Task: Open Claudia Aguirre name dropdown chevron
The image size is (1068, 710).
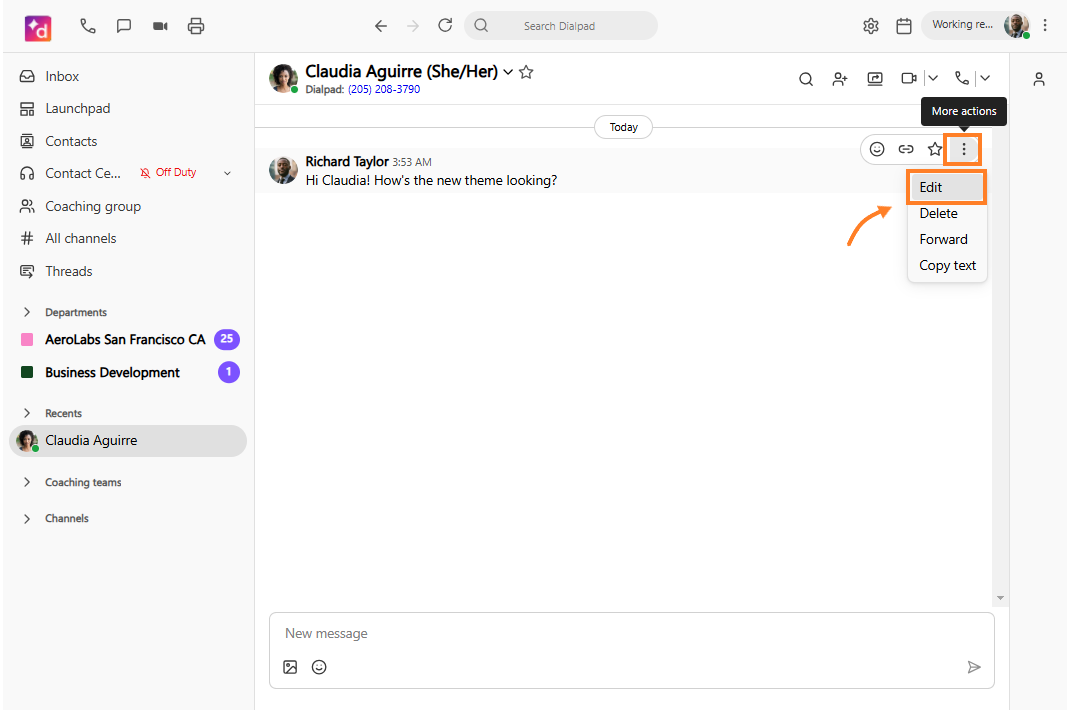Action: (508, 72)
